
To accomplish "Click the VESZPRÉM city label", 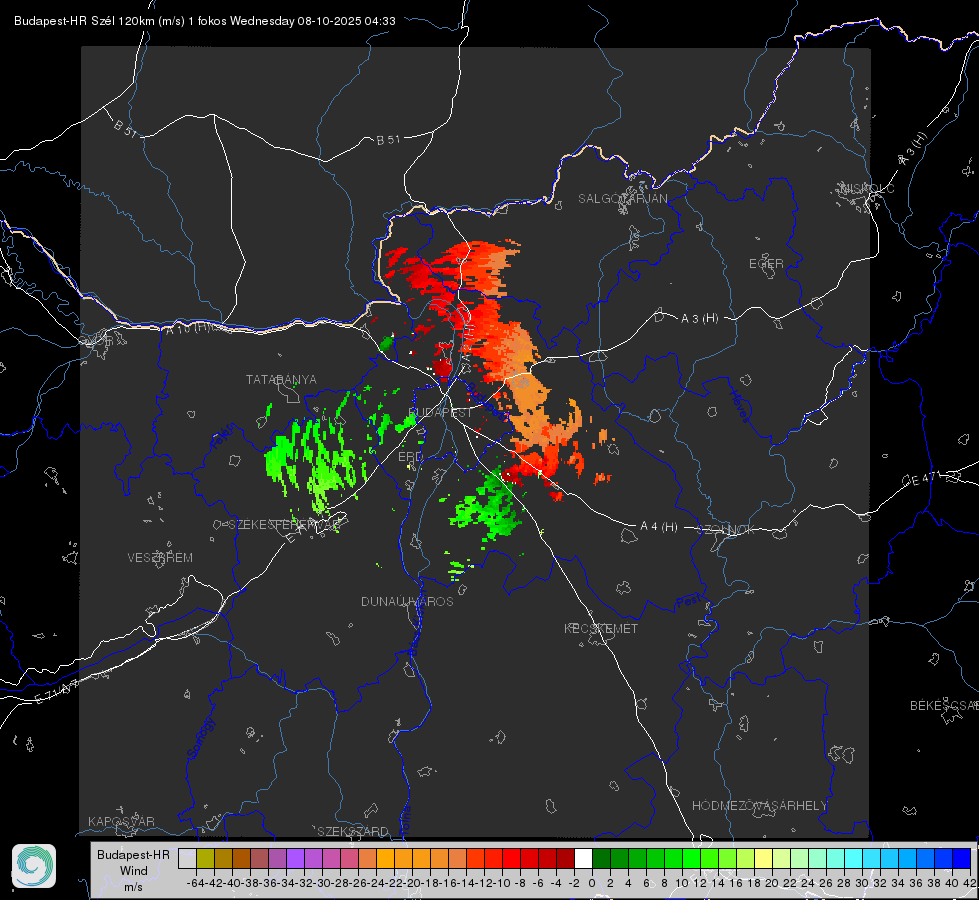I will (x=160, y=557).
